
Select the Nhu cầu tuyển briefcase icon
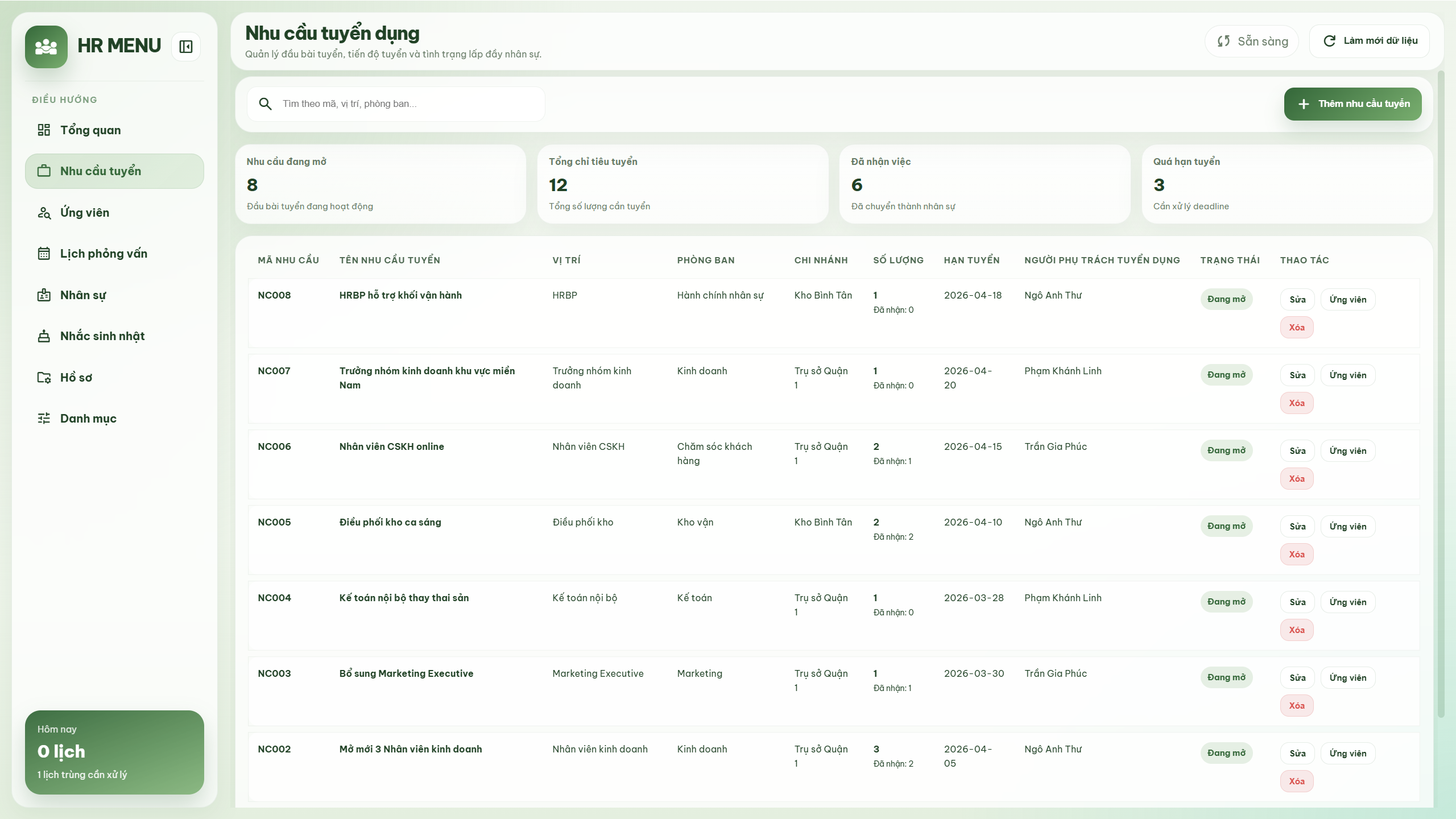pyautogui.click(x=45, y=171)
